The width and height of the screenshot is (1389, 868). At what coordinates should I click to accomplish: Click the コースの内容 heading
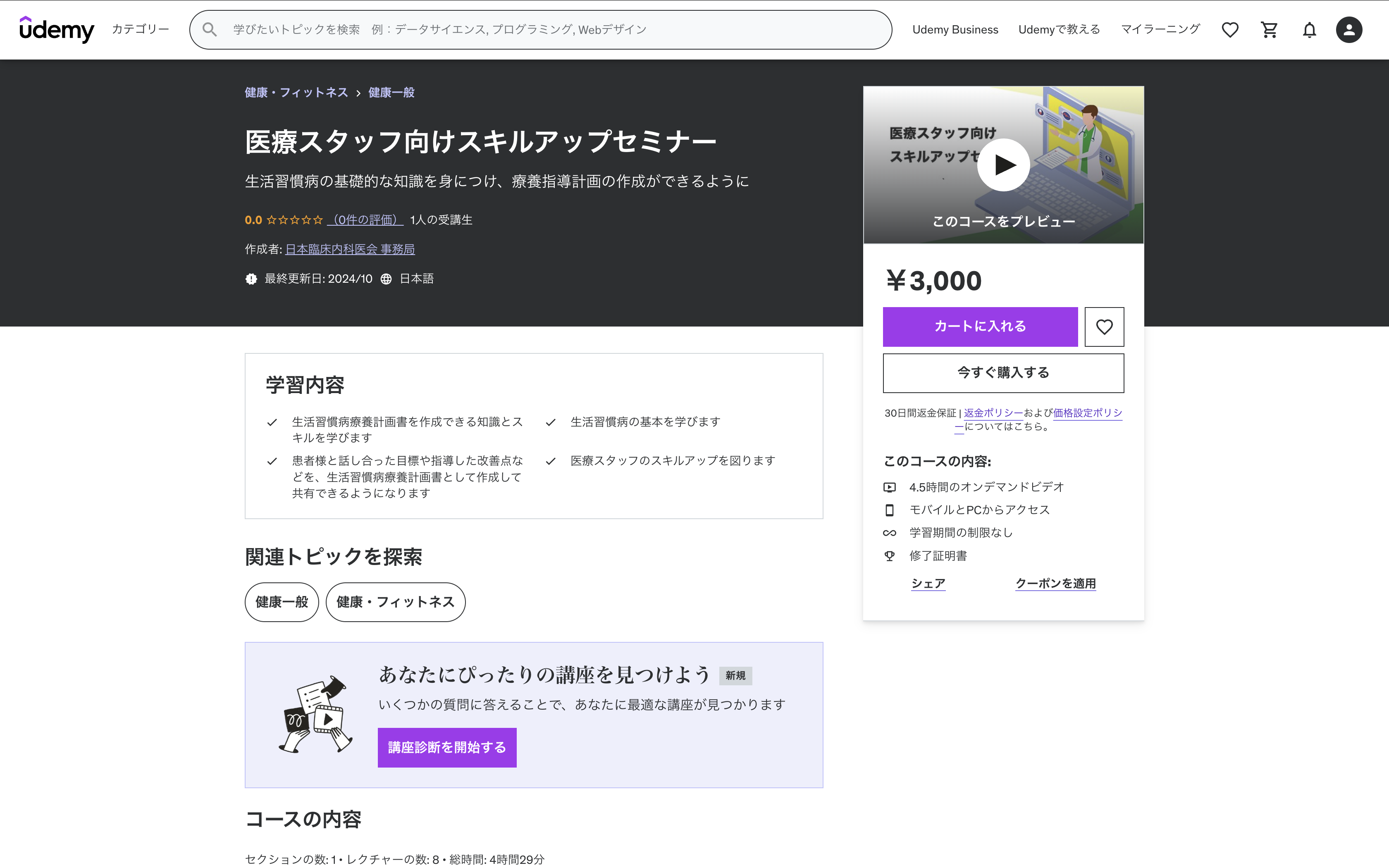point(303,819)
